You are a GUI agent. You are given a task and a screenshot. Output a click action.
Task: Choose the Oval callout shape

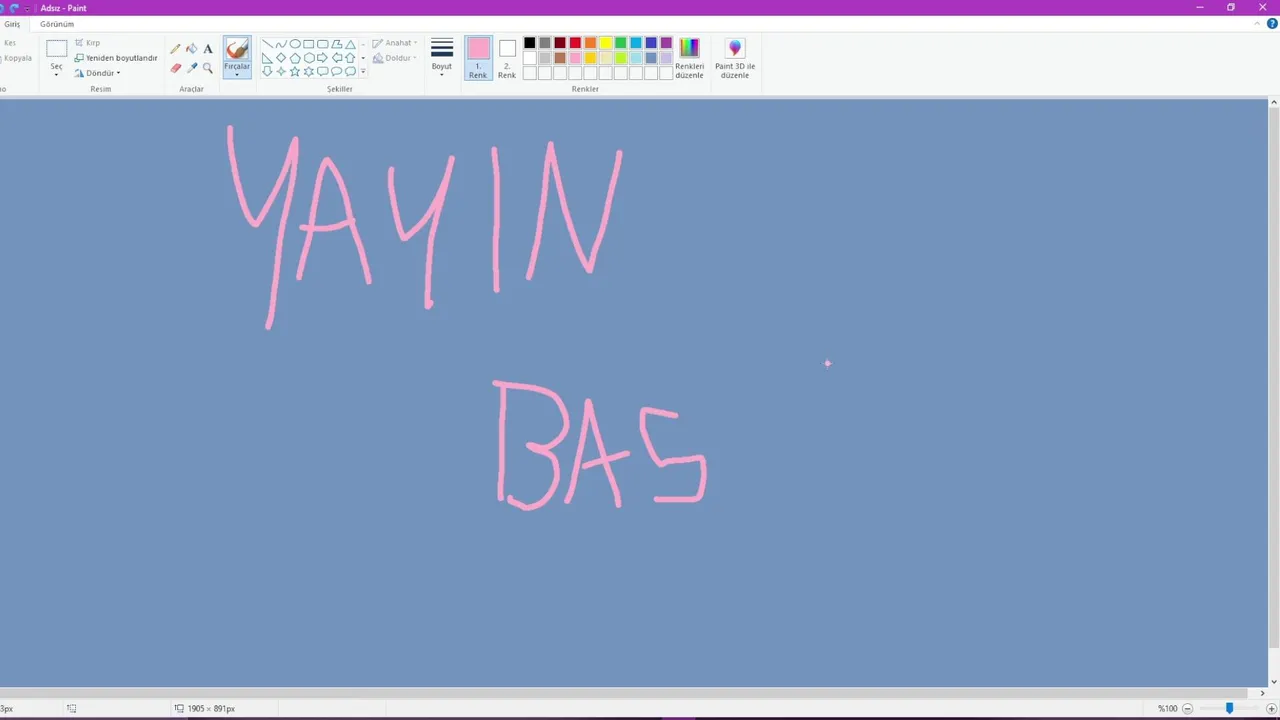click(x=337, y=71)
